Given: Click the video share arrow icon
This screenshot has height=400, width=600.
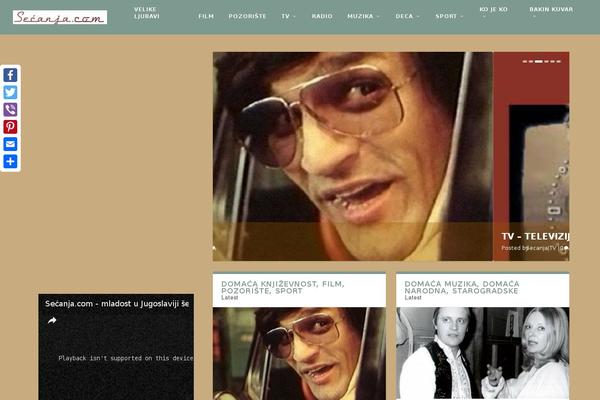Looking at the screenshot, I should 52,320.
